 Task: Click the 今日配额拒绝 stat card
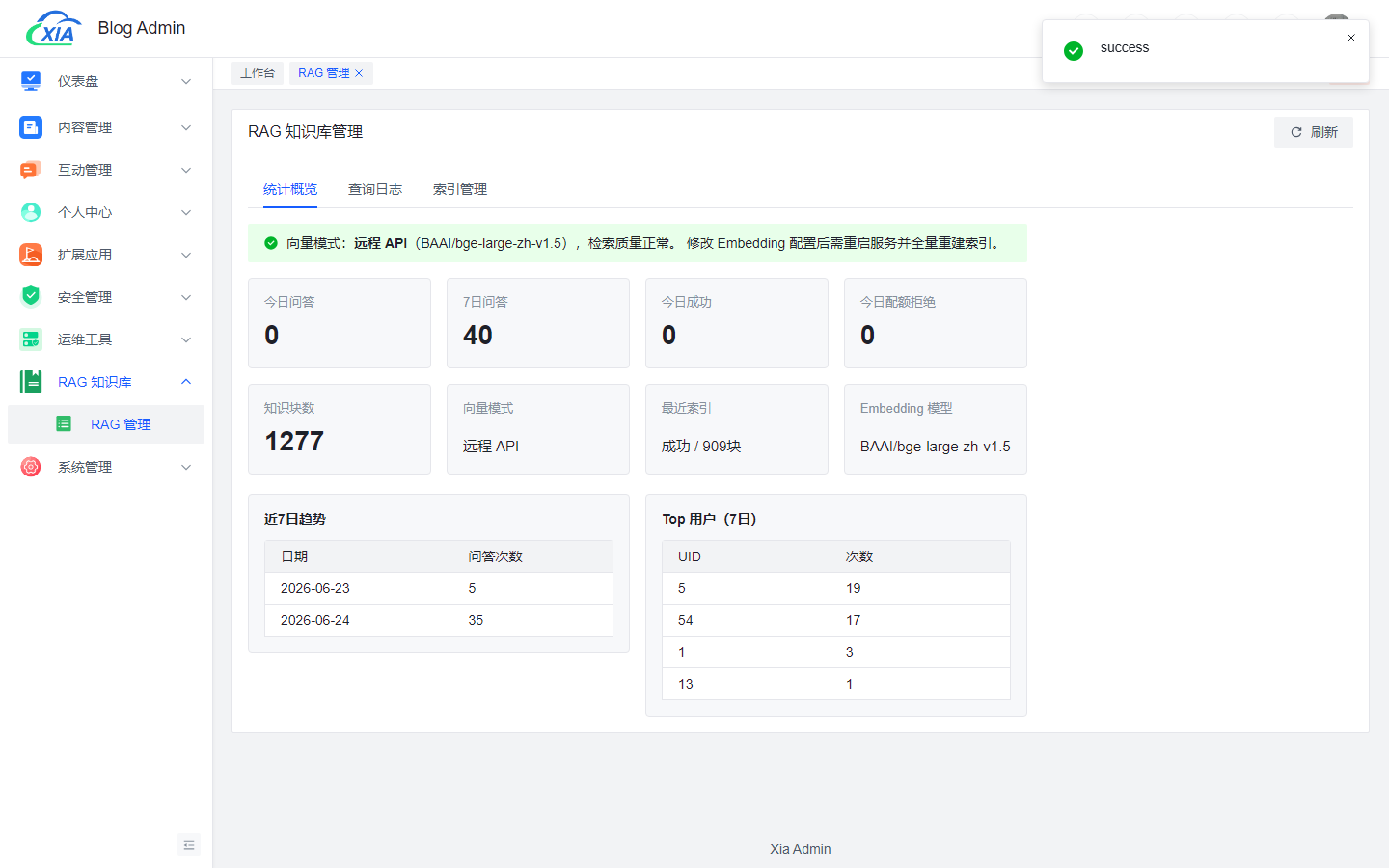point(936,323)
